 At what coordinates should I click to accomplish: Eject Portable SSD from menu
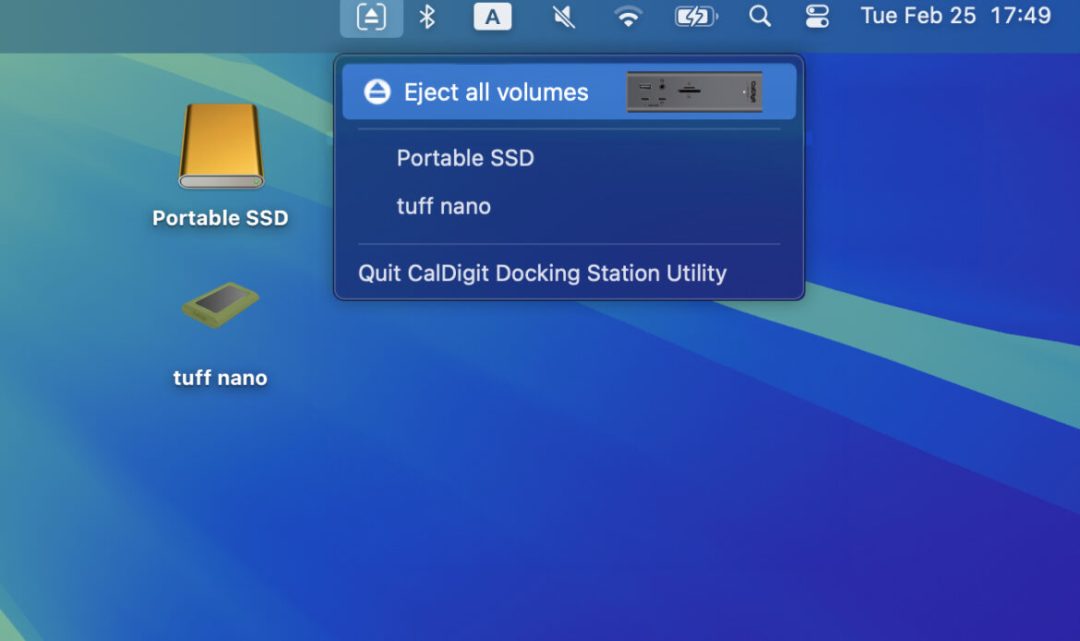(569, 158)
